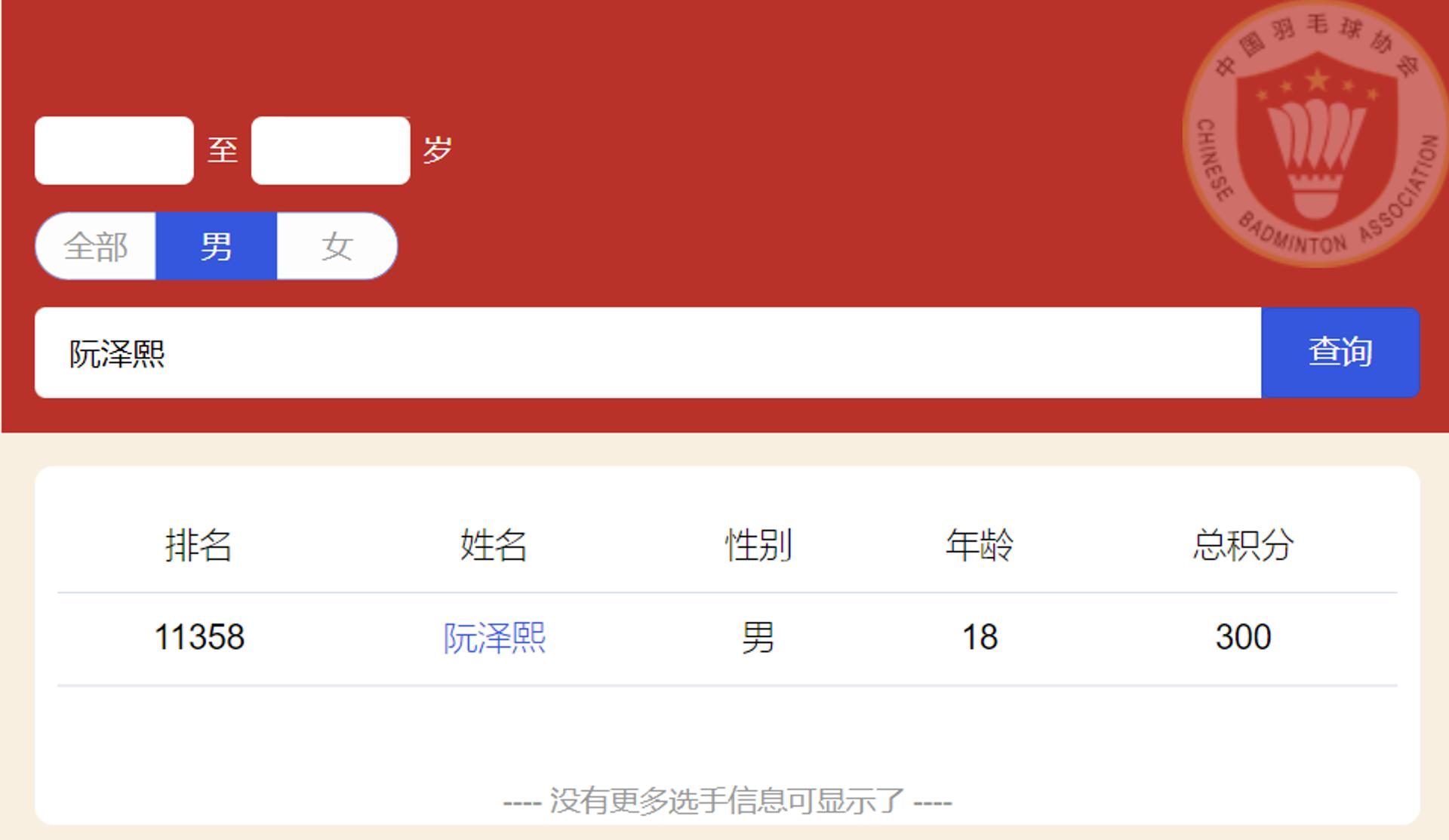Select the 全部 gender filter

coord(96,246)
